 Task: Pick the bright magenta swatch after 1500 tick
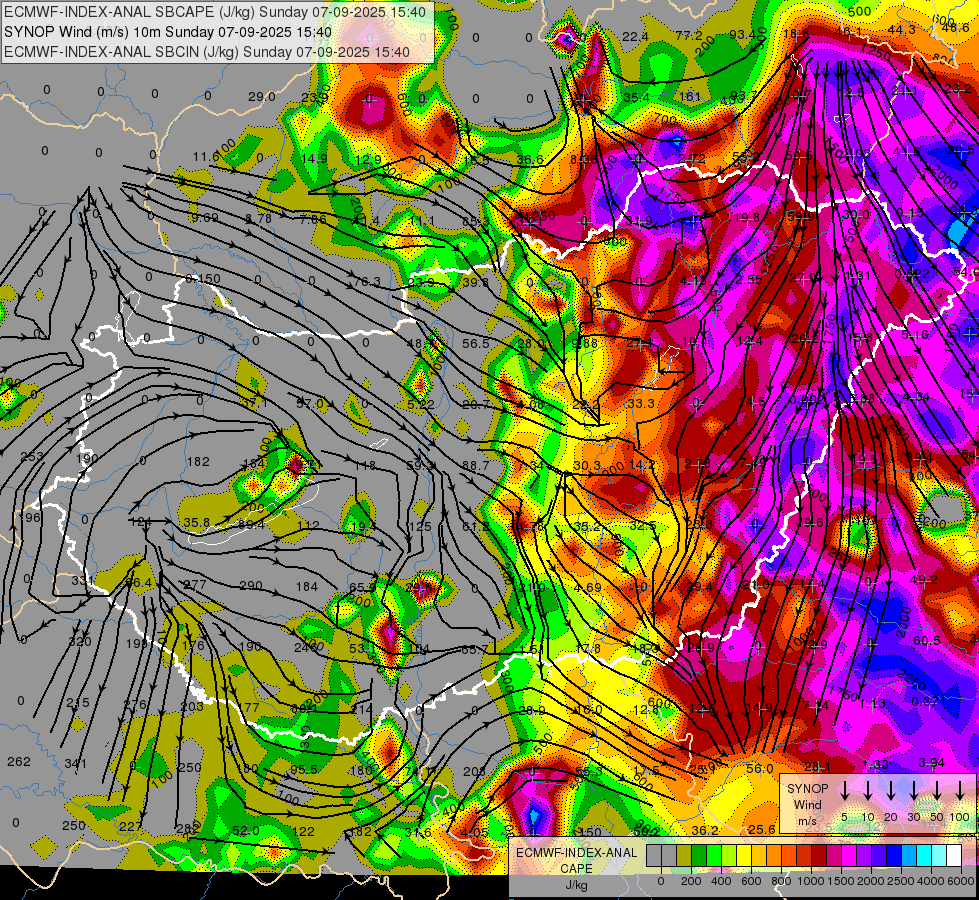coord(849,856)
